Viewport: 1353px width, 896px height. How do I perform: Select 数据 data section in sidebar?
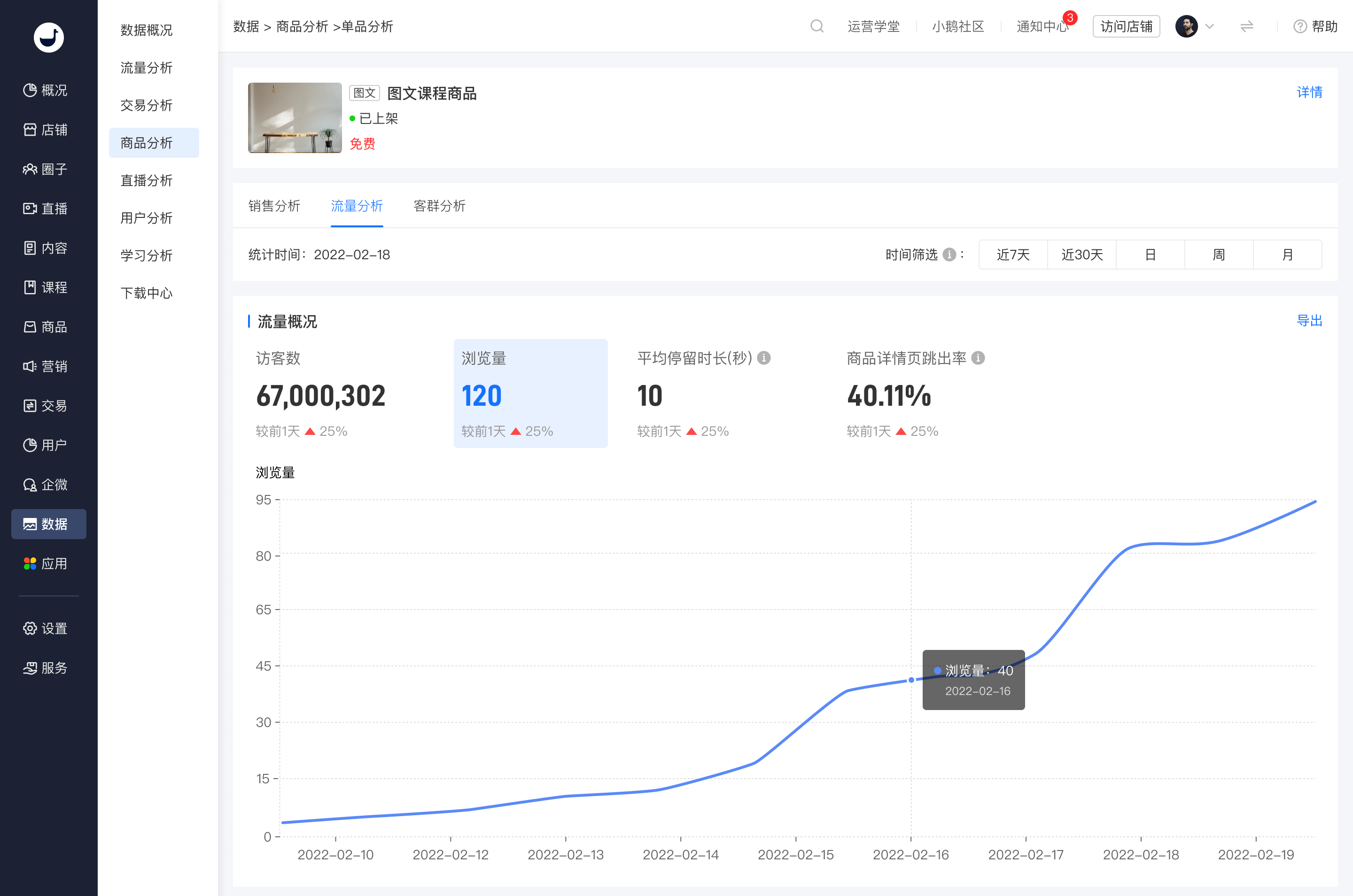pyautogui.click(x=48, y=524)
